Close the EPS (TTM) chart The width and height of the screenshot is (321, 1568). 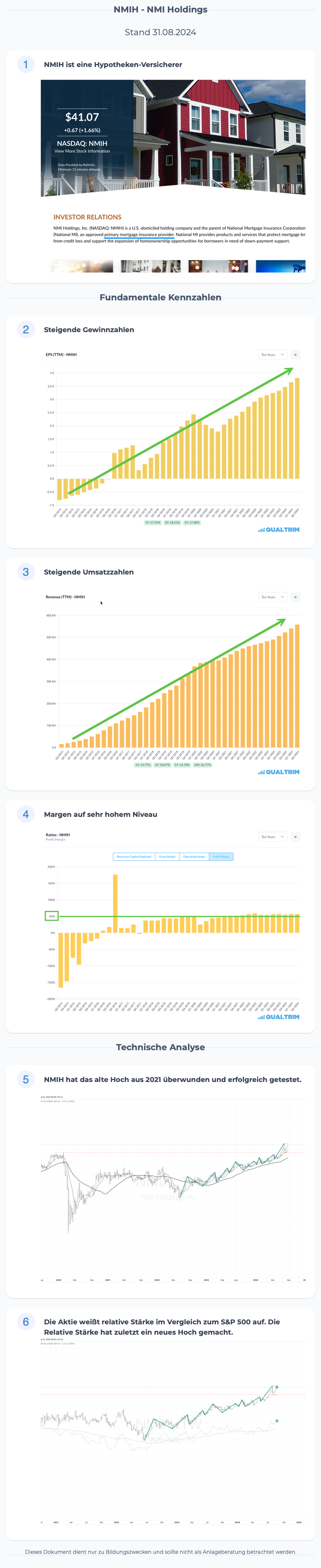click(296, 355)
